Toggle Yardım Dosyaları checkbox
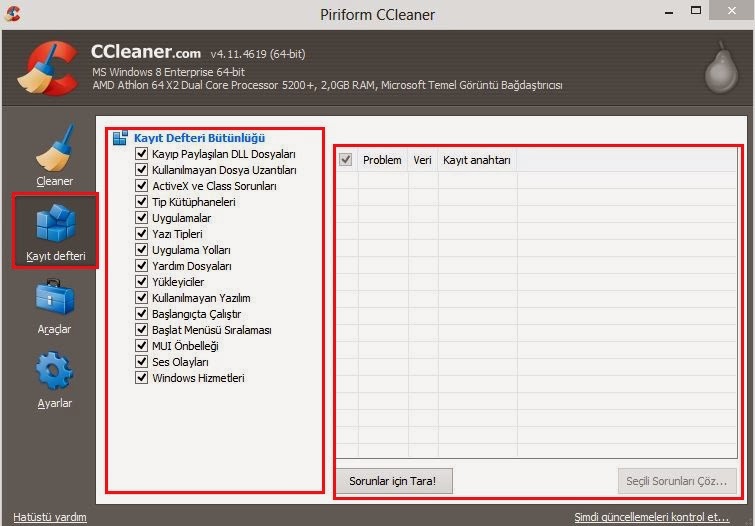The width and height of the screenshot is (755, 526). pos(141,265)
